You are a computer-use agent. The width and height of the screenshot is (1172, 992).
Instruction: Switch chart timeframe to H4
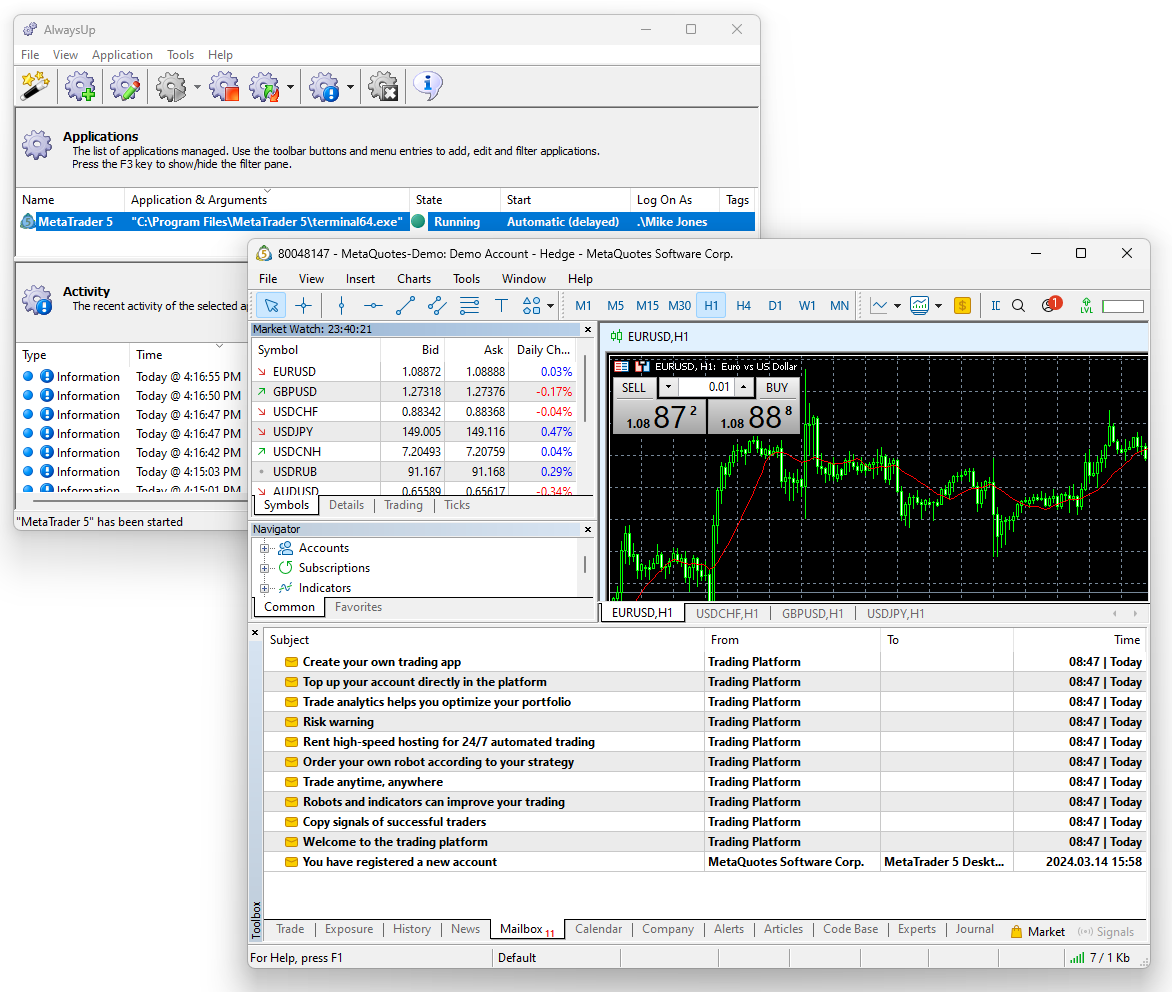[x=743, y=305]
